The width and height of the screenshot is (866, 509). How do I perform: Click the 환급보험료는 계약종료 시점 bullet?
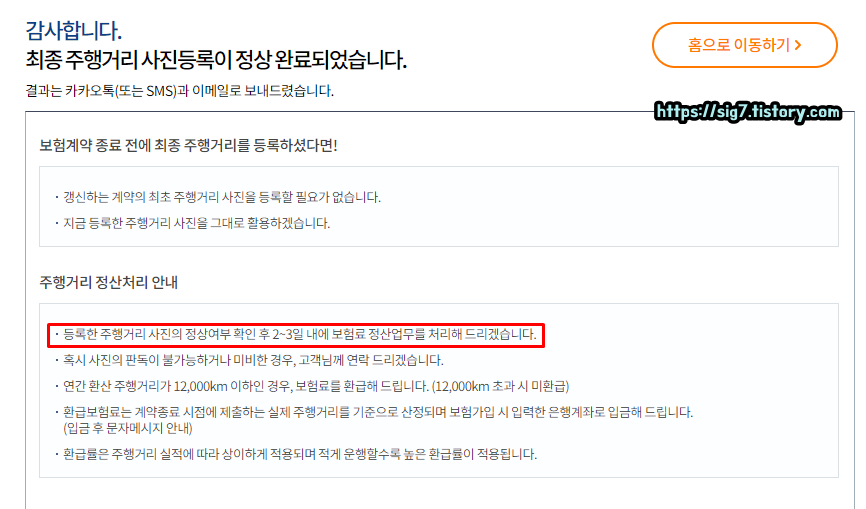coord(373,412)
